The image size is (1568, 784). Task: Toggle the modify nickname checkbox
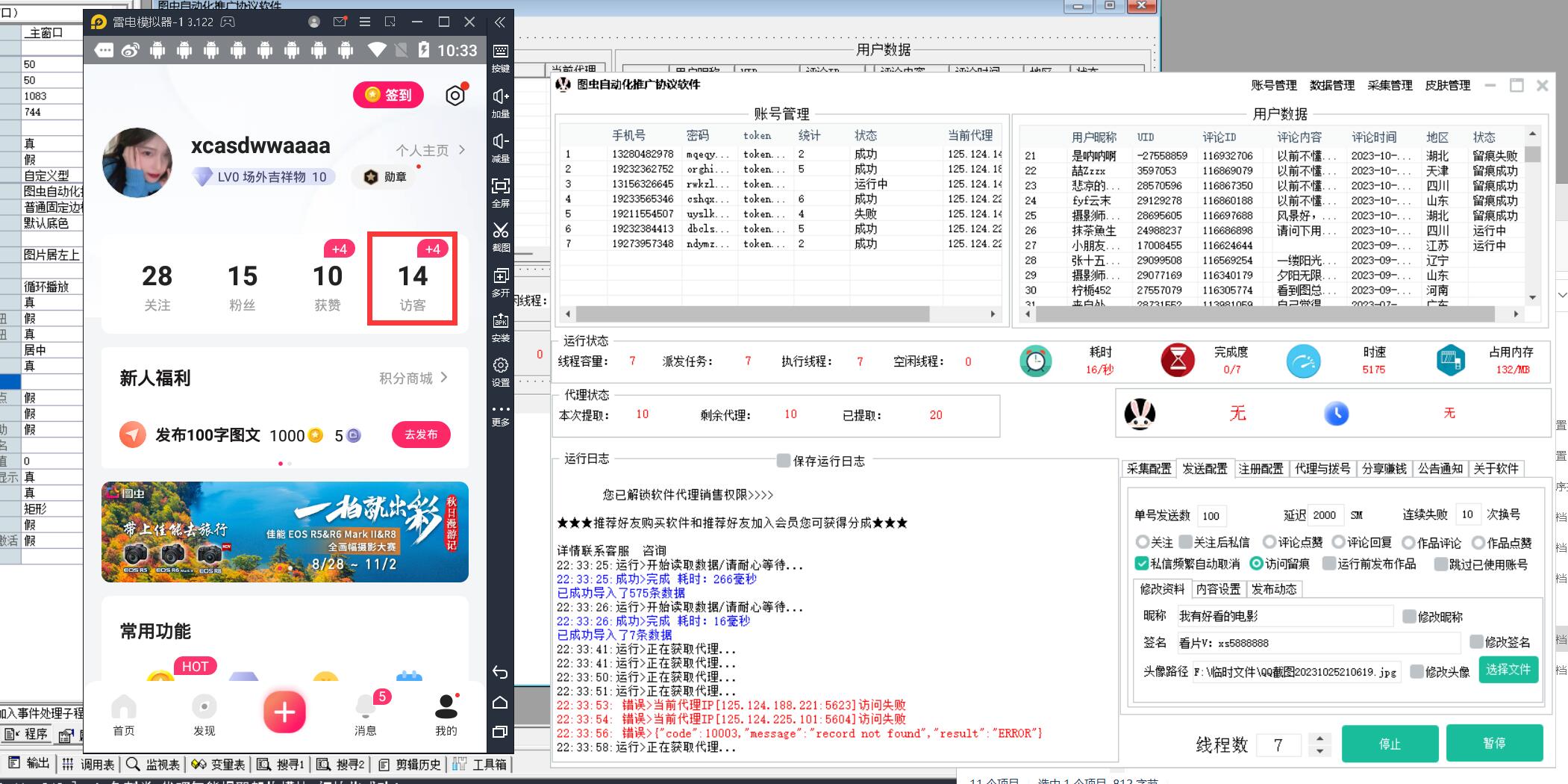tap(1409, 617)
